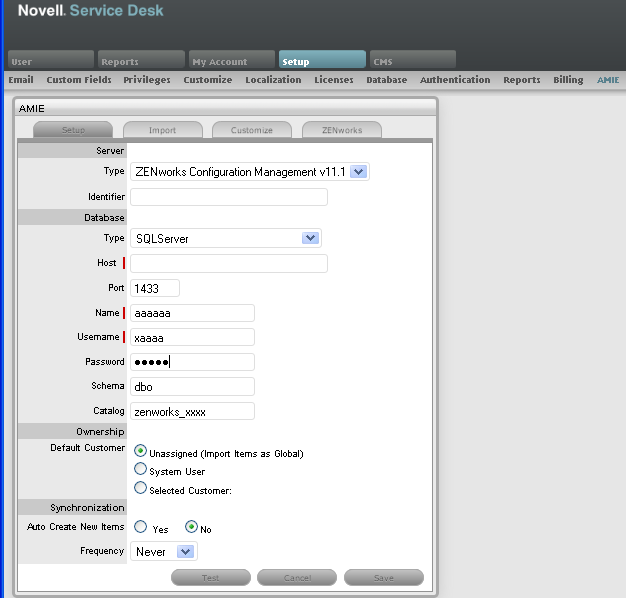626x598 pixels.
Task: Select Unassigned (Import Items as Global) radio
Action: click(140, 451)
